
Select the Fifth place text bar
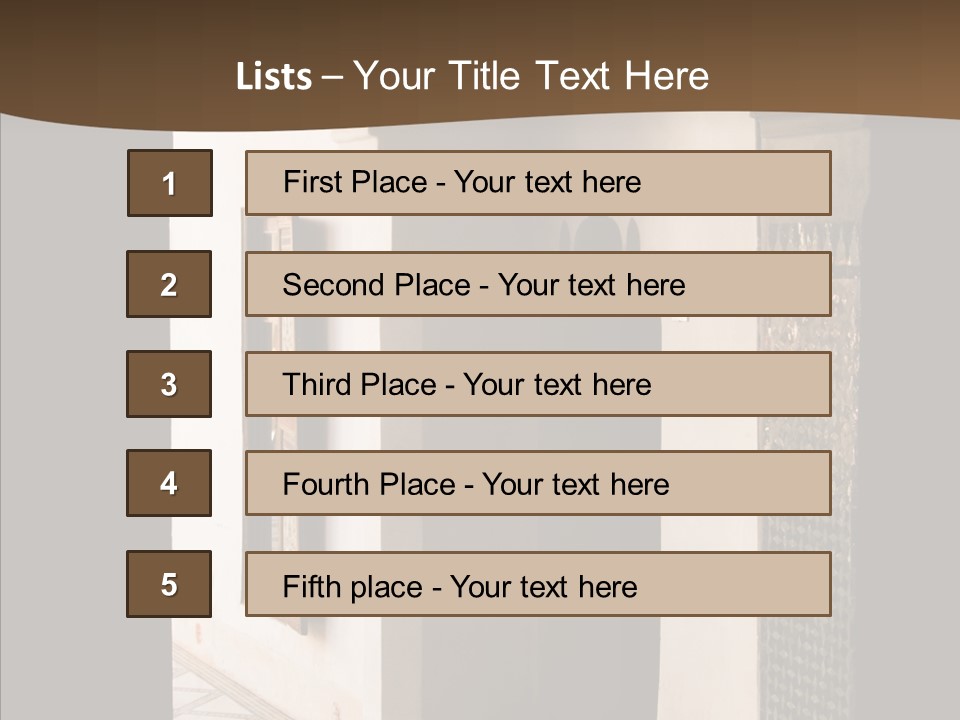click(538, 584)
